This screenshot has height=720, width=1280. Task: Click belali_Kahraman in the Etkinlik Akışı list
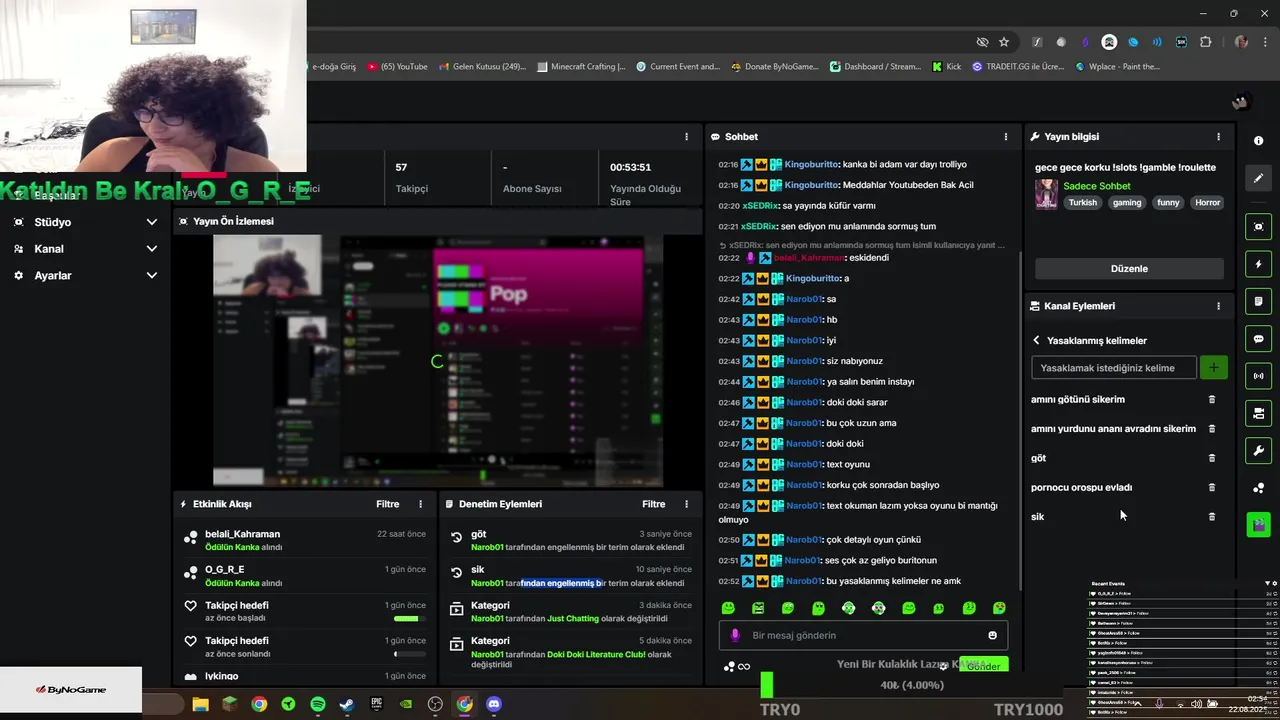pos(242,534)
